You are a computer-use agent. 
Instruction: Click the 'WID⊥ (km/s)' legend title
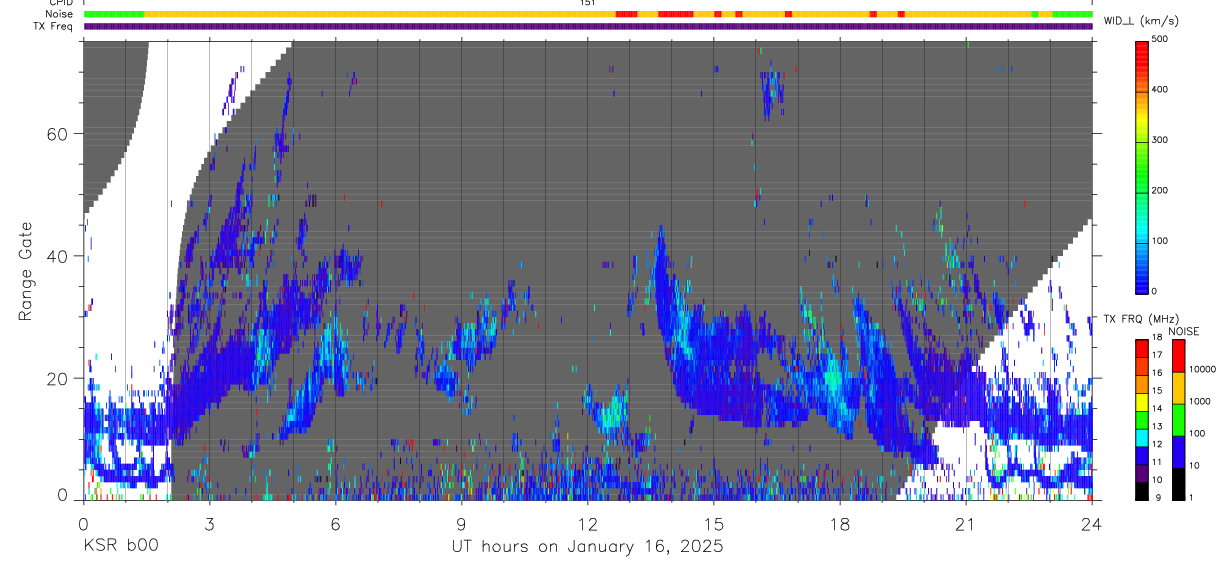(x=1142, y=20)
